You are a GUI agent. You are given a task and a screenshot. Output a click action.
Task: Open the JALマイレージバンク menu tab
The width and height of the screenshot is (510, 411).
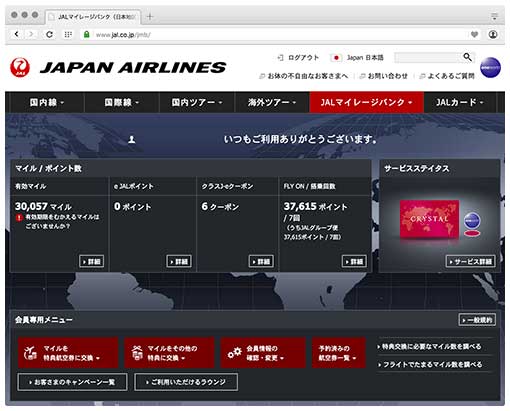tap(367, 102)
